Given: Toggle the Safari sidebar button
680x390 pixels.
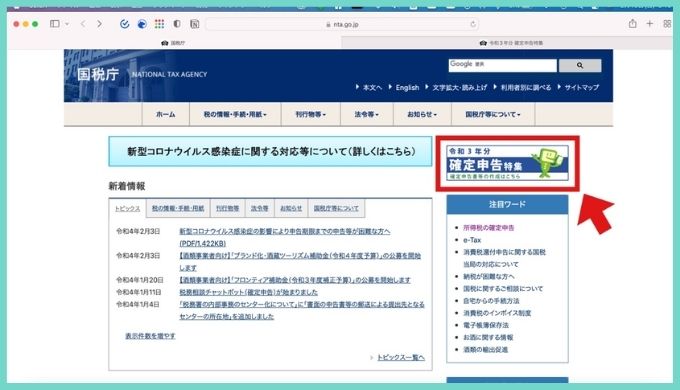Looking at the screenshot, I should [55, 24].
